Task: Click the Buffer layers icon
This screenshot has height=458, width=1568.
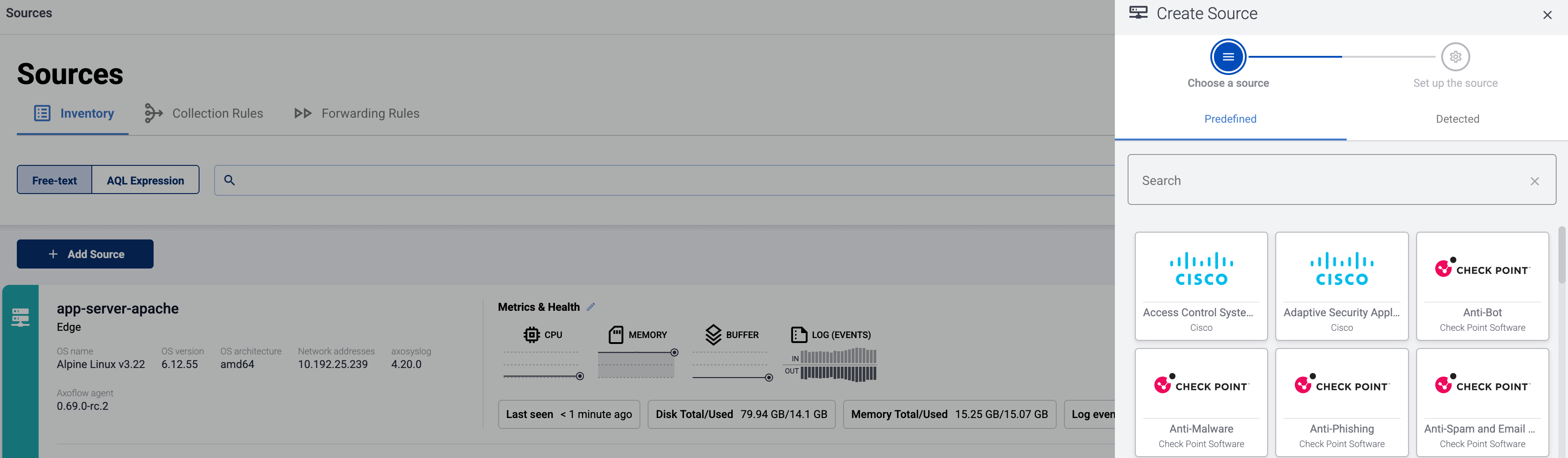Action: pyautogui.click(x=713, y=334)
